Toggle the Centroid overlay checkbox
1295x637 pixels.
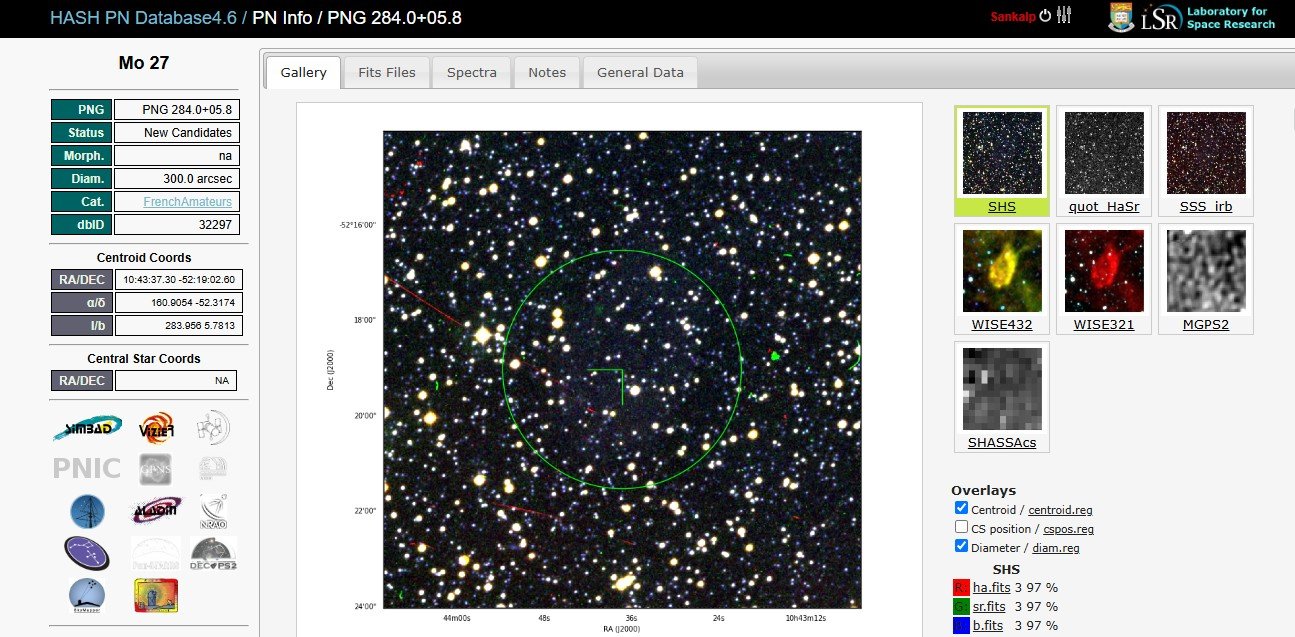(961, 509)
